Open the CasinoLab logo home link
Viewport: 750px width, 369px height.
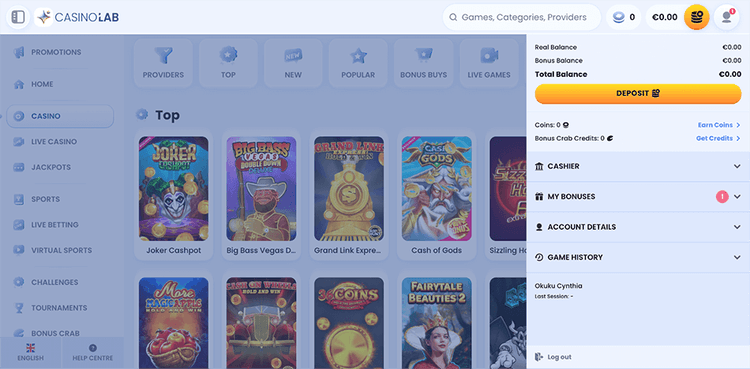[x=77, y=17]
